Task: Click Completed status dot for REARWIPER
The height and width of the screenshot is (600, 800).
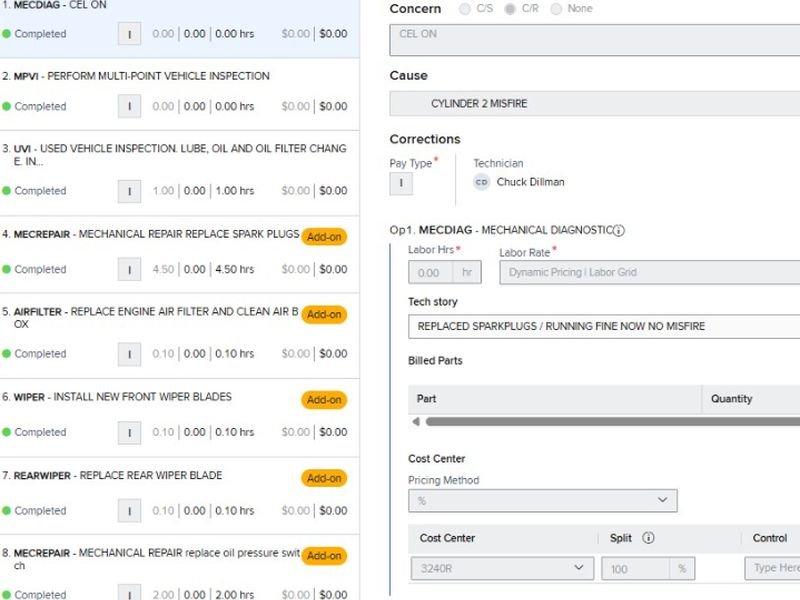Action: pyautogui.click(x=7, y=510)
